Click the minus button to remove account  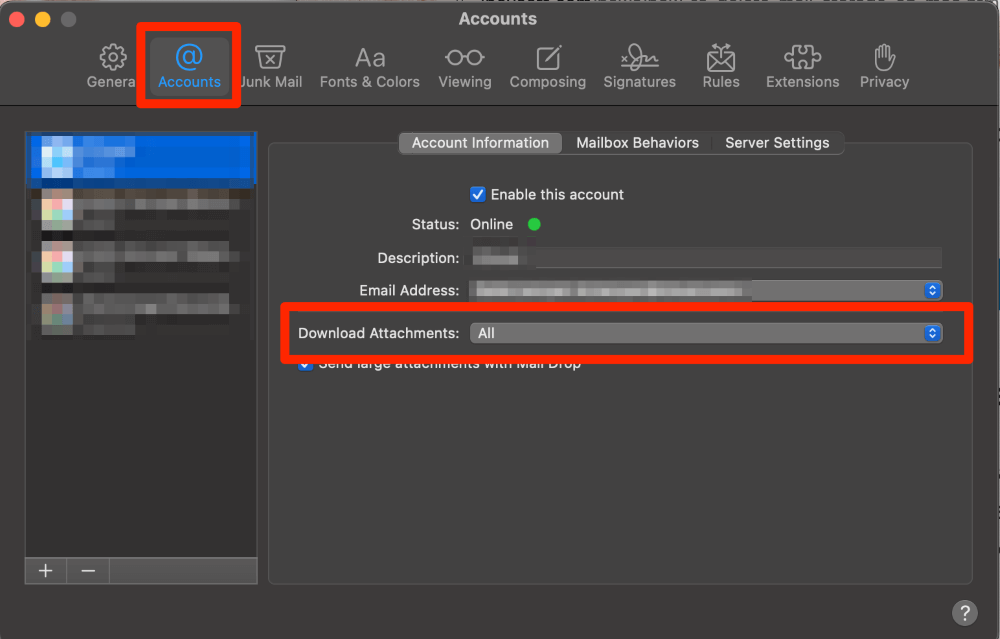pos(88,570)
